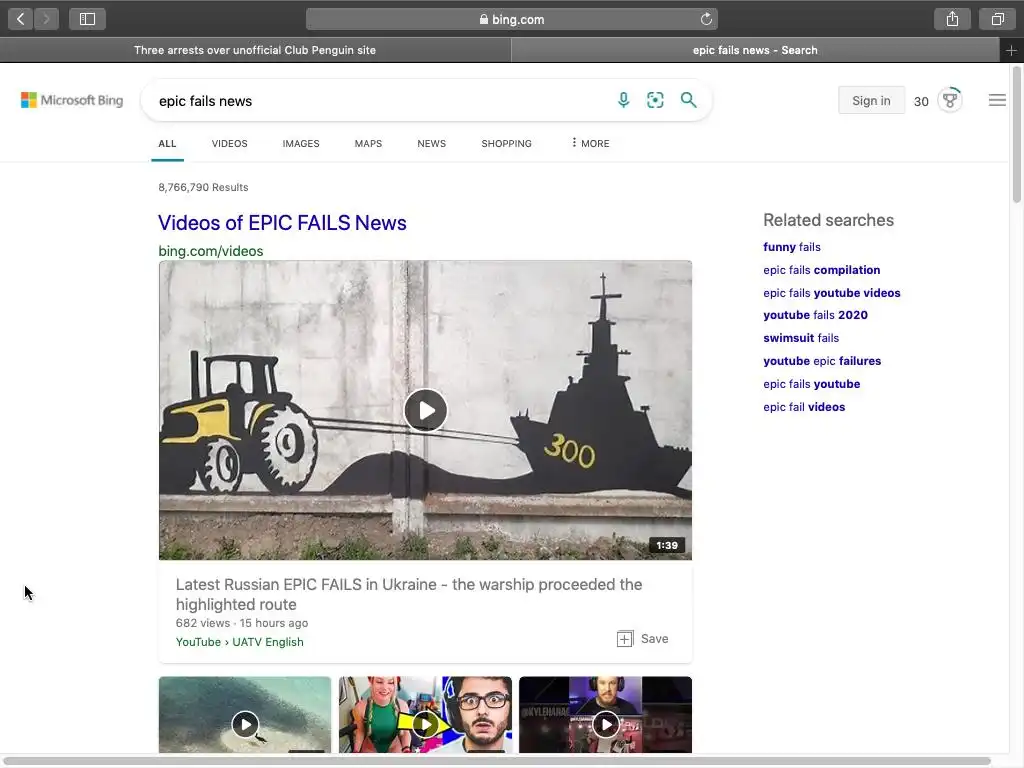Click the 682 views 15 hours ago text

[242, 623]
